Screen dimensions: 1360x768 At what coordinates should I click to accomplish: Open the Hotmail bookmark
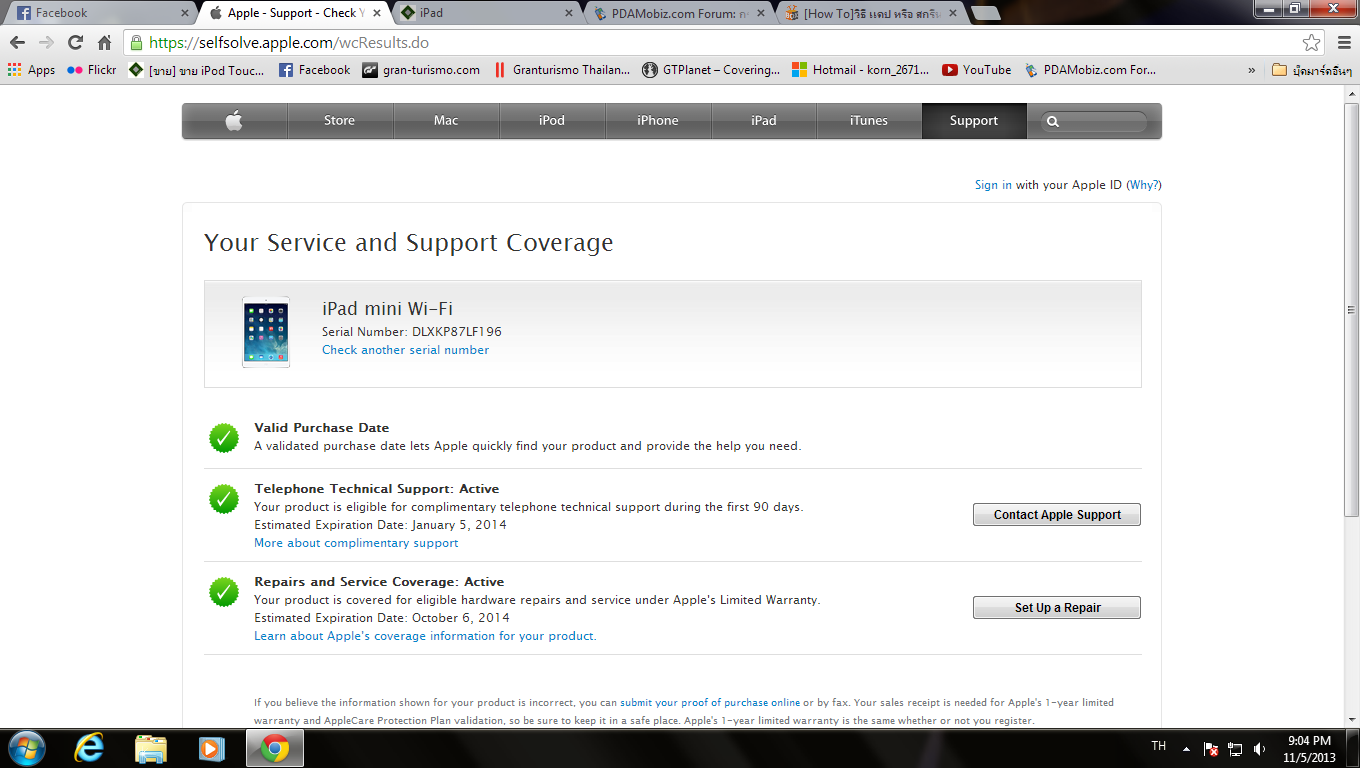[861, 70]
